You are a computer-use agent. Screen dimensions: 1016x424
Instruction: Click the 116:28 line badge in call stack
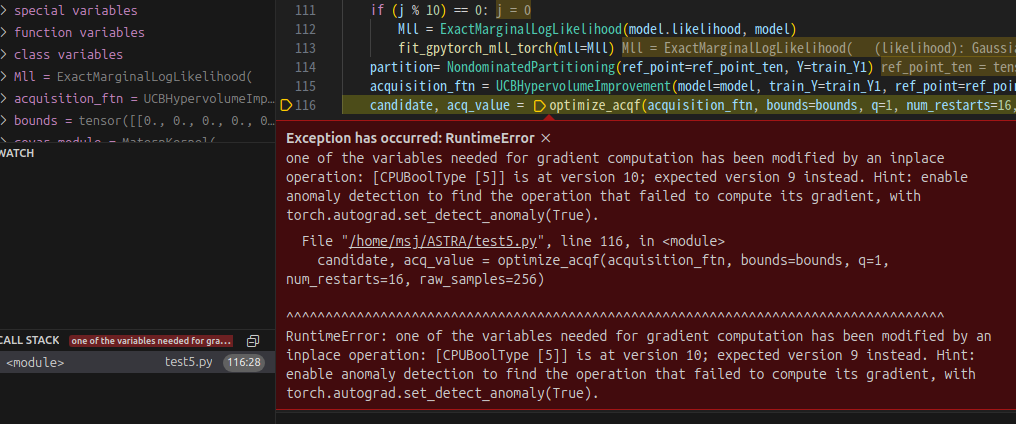click(244, 362)
